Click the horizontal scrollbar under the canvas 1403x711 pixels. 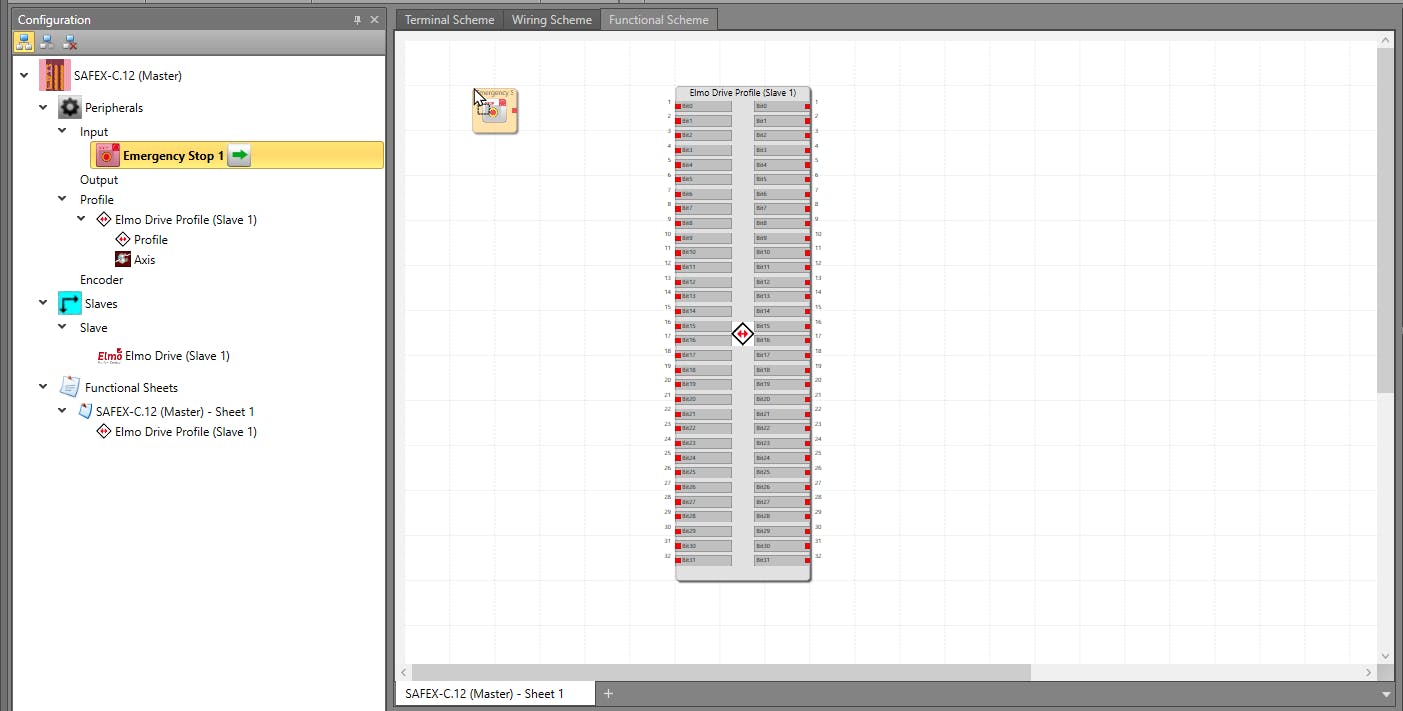pos(720,672)
